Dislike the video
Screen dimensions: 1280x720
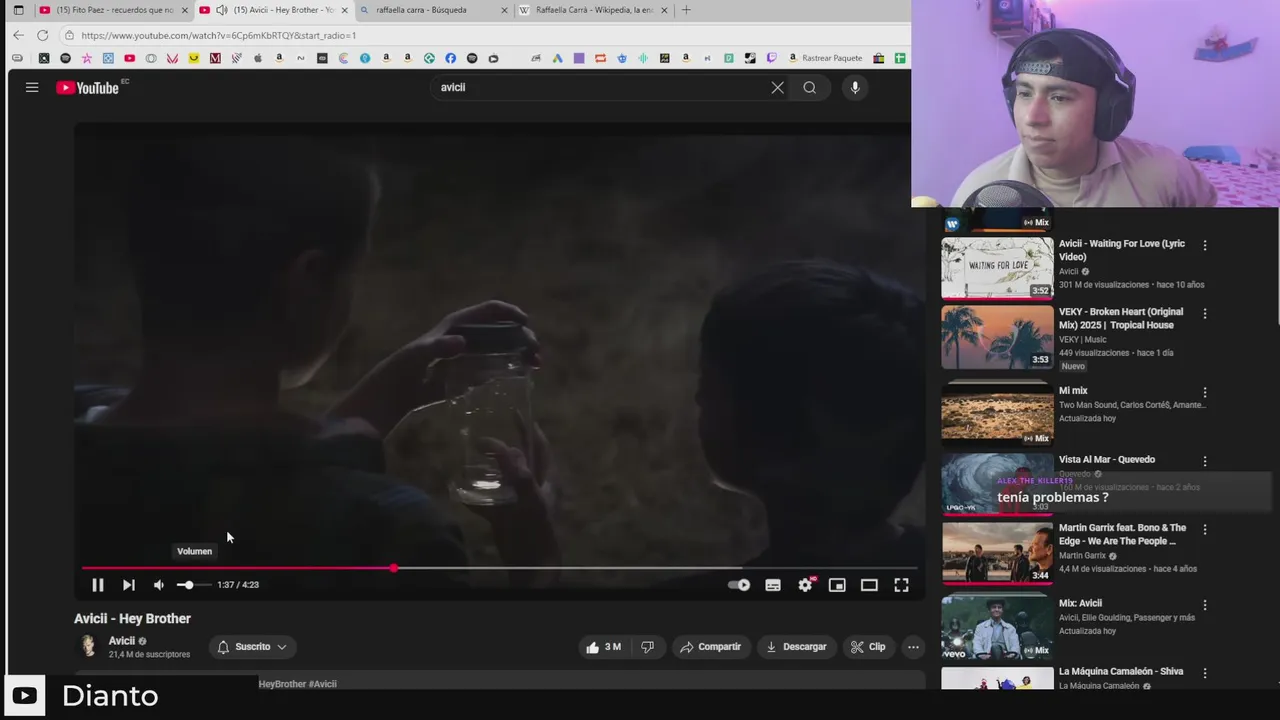[x=647, y=647]
